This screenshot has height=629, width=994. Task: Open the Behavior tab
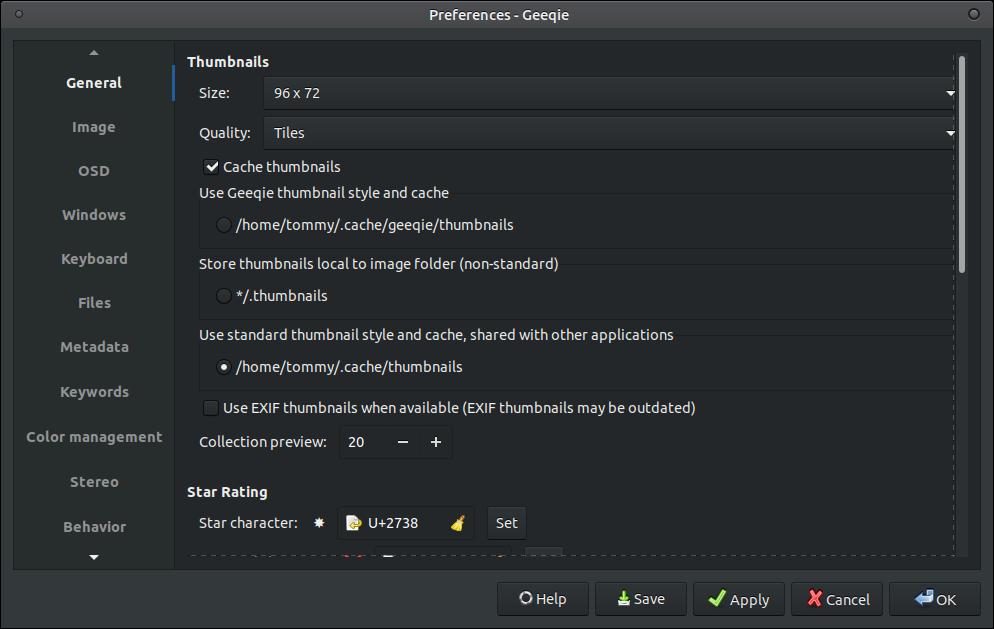[x=94, y=527]
